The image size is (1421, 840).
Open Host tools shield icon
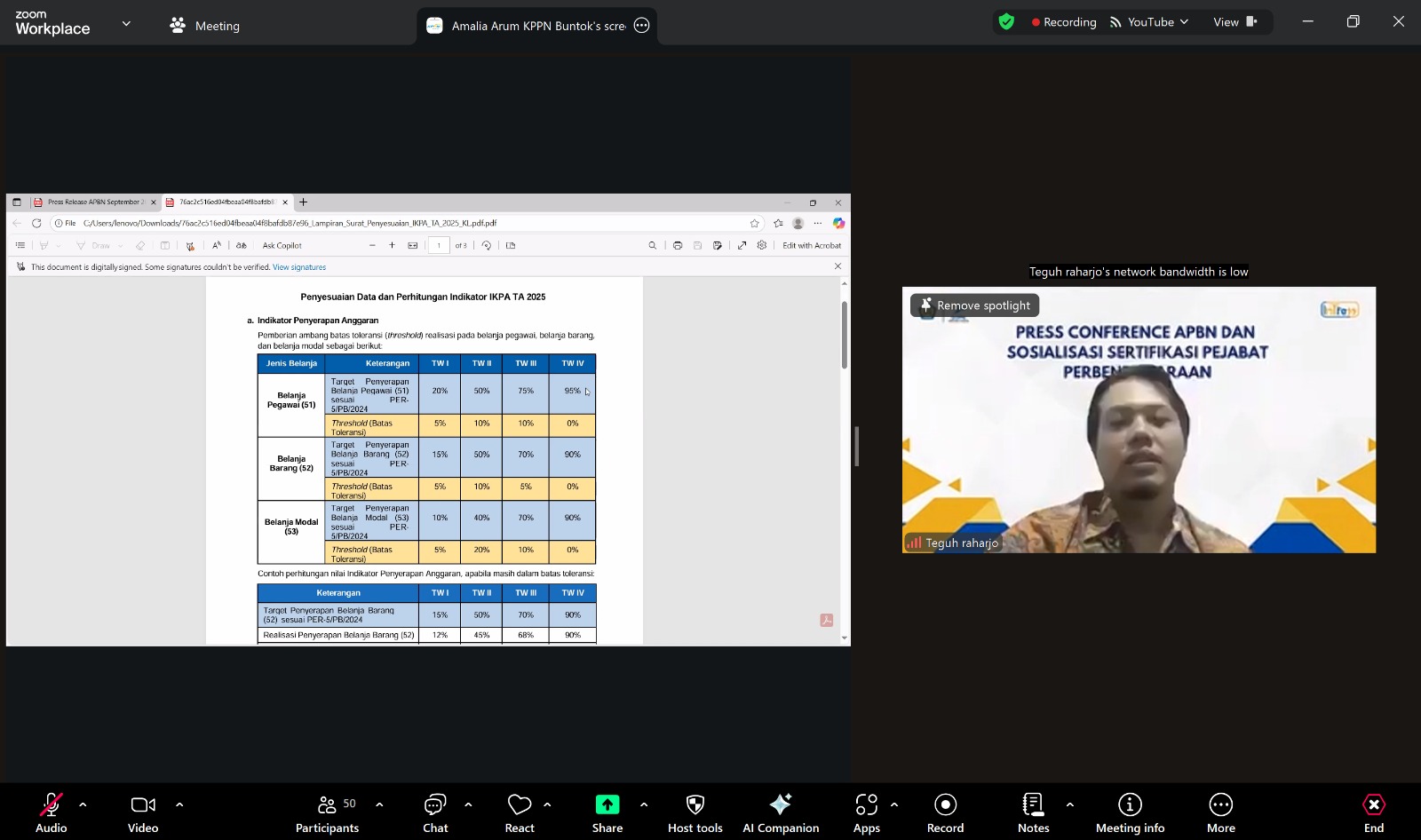(x=695, y=804)
